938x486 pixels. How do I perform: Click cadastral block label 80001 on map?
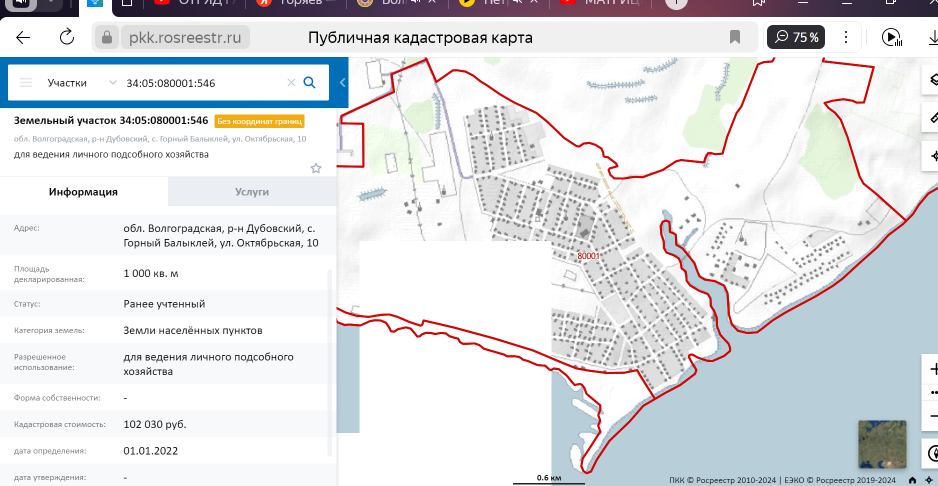588,256
